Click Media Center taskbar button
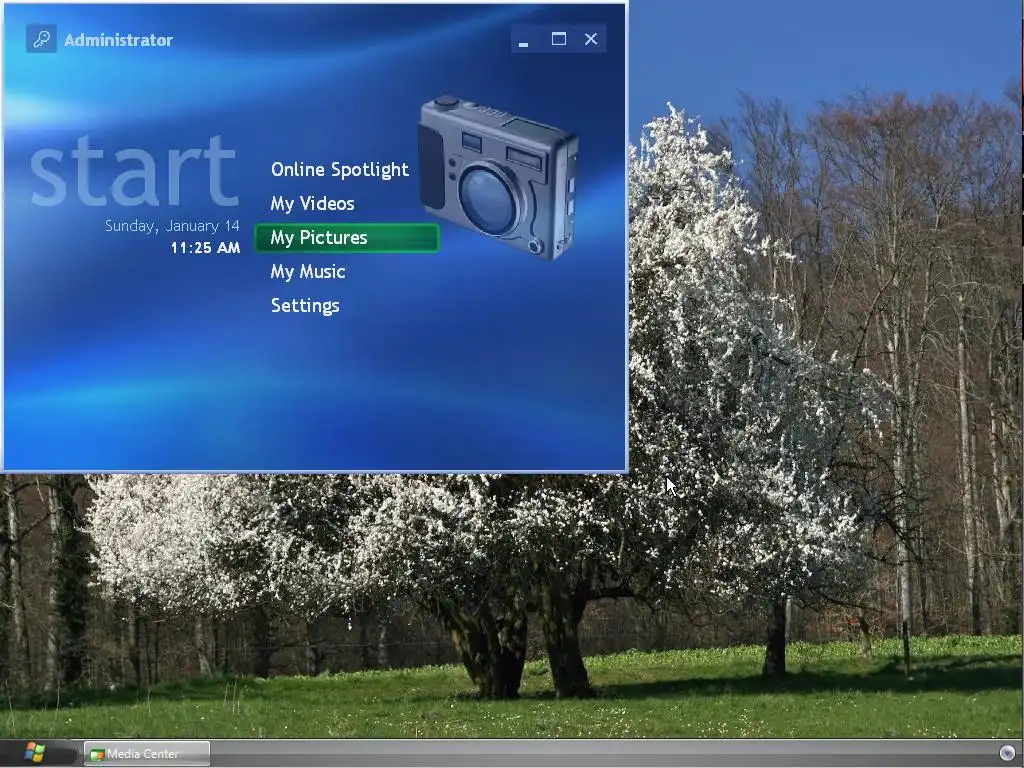The height and width of the screenshot is (768, 1024). pos(147,754)
